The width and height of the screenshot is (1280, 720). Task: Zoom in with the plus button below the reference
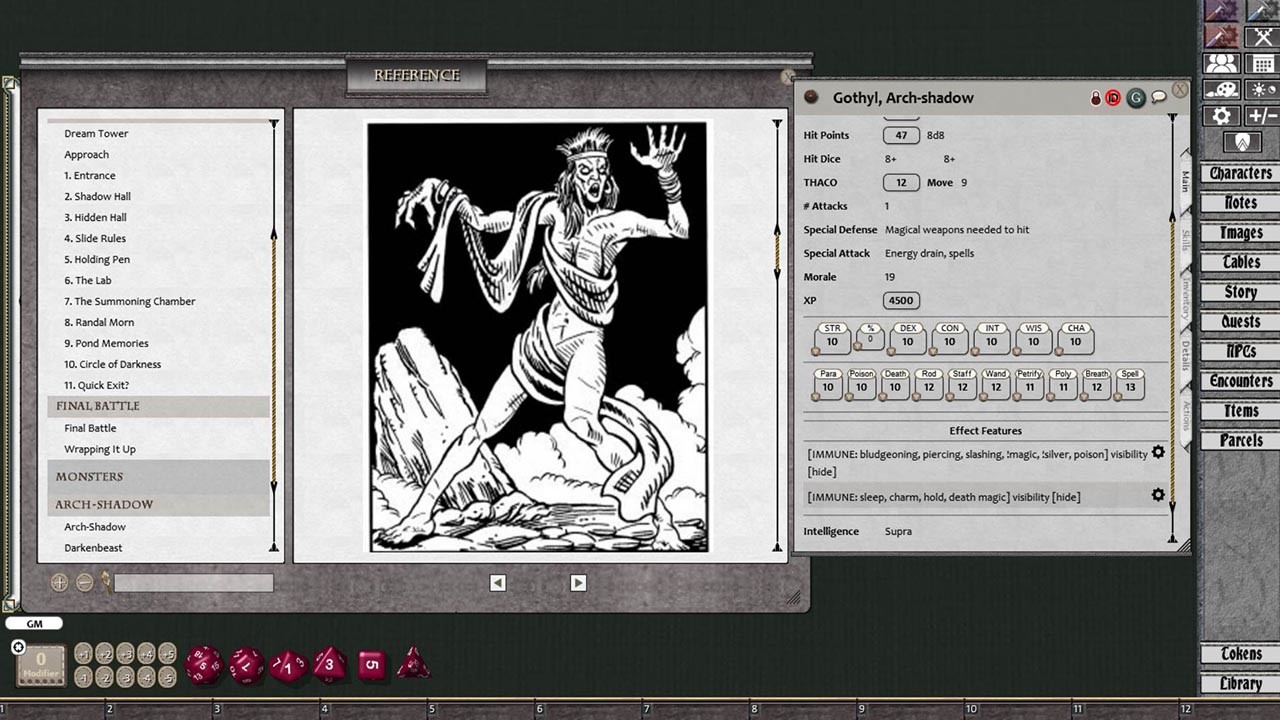click(61, 581)
